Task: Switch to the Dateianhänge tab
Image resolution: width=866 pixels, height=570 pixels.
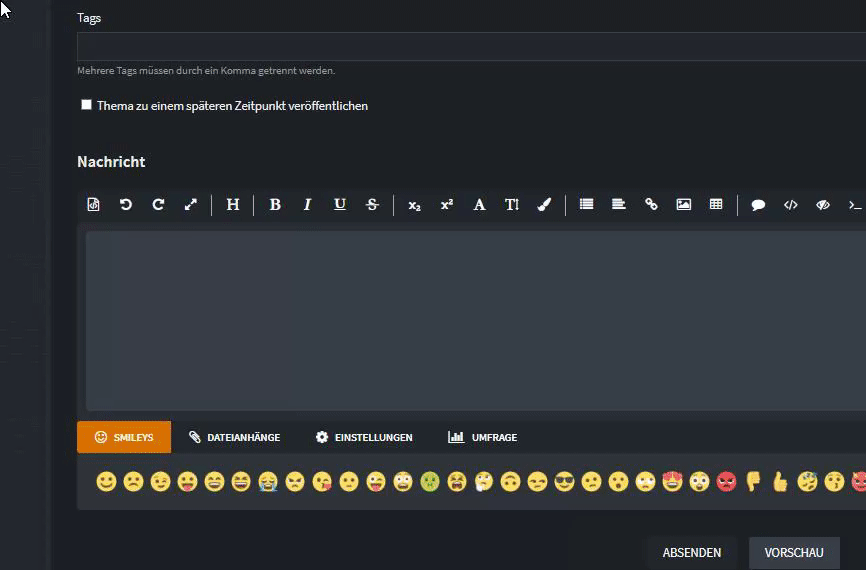Action: pos(234,437)
